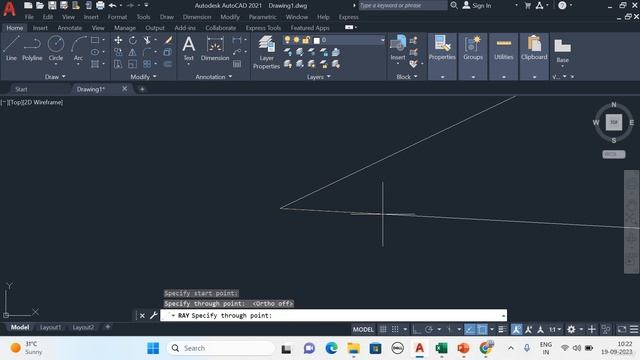Expand the Layers panel
This screenshot has height=360, width=640.
[318, 77]
